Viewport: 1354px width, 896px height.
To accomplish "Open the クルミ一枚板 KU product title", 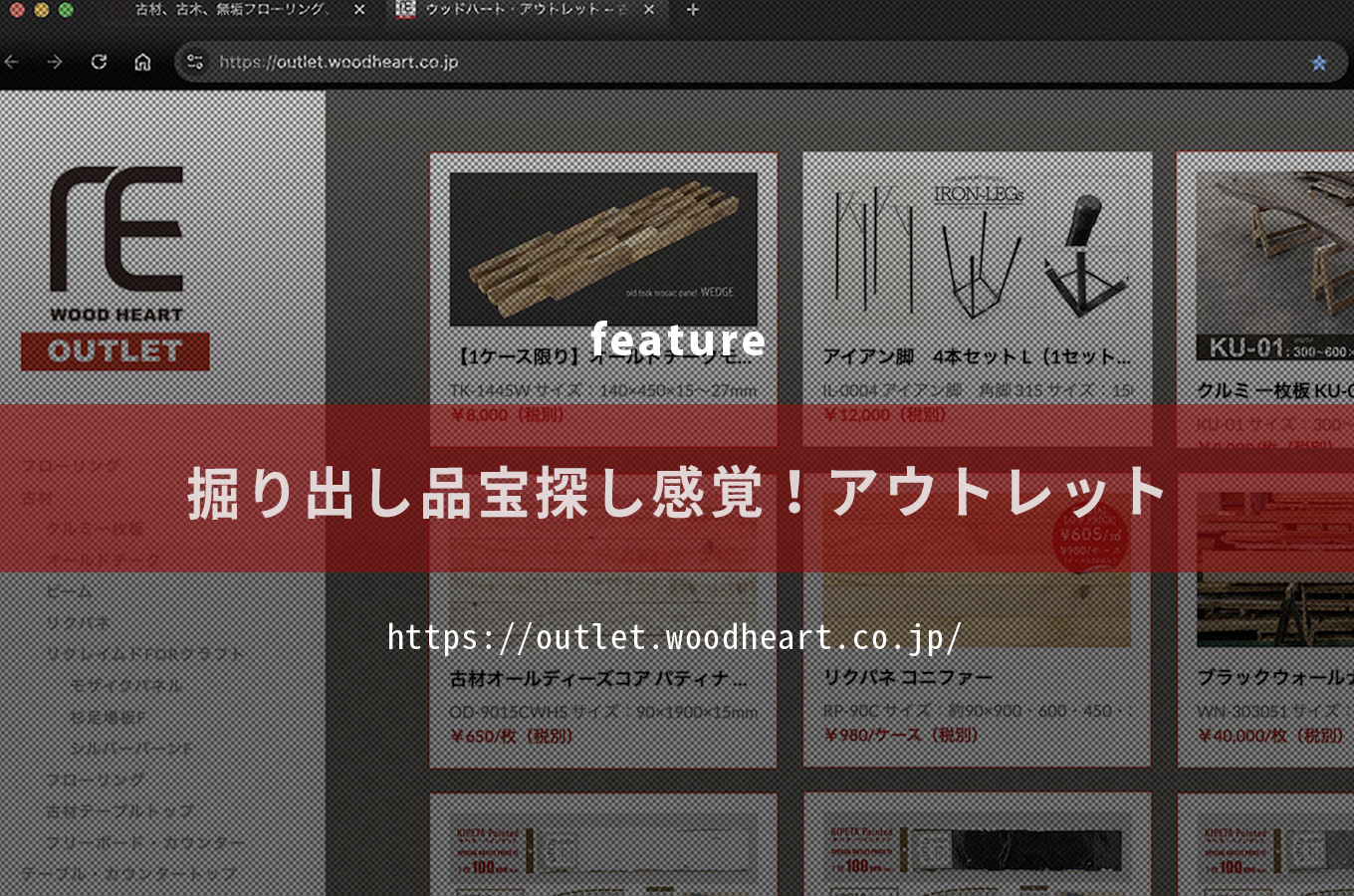I will (1275, 391).
